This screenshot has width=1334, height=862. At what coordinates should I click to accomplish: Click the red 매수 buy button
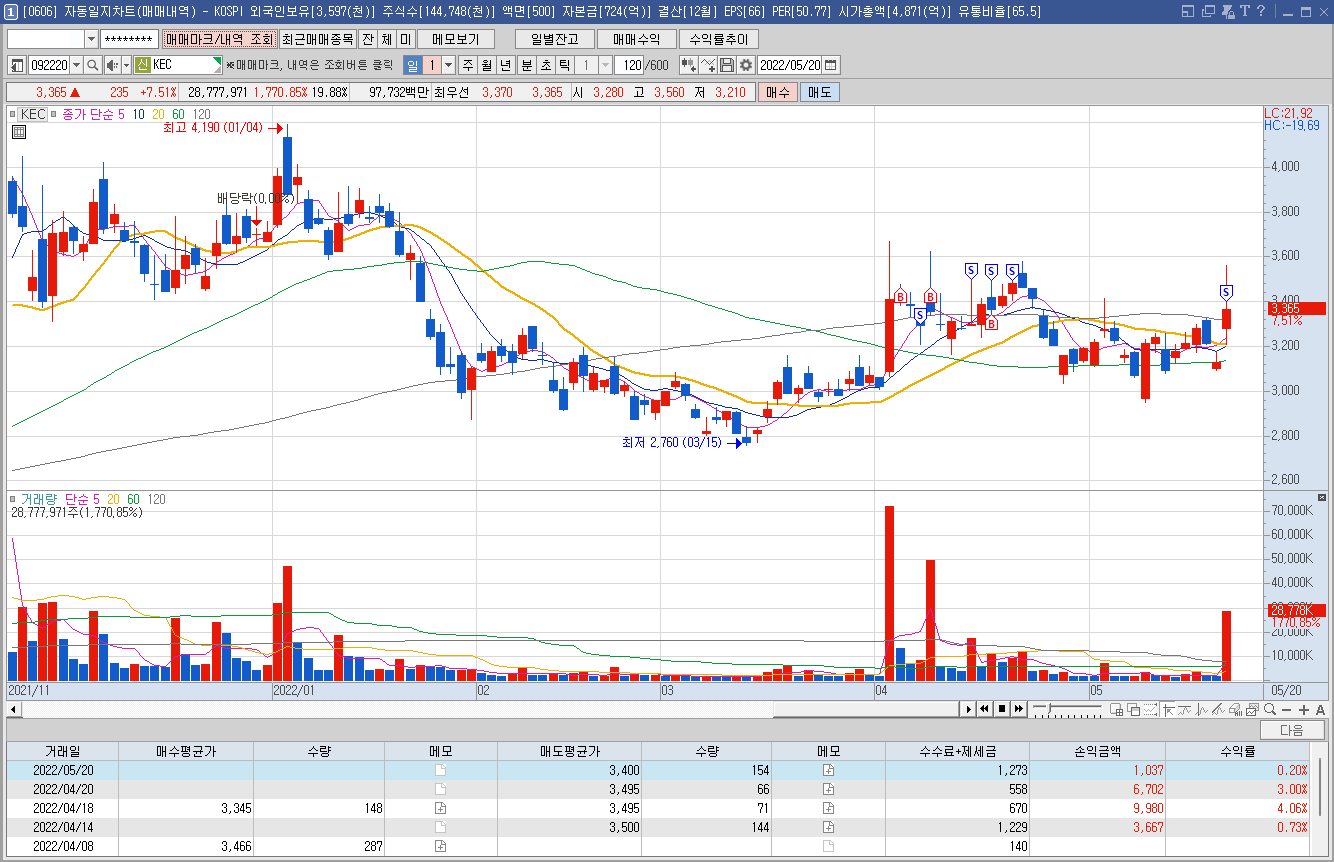pyautogui.click(x=777, y=92)
